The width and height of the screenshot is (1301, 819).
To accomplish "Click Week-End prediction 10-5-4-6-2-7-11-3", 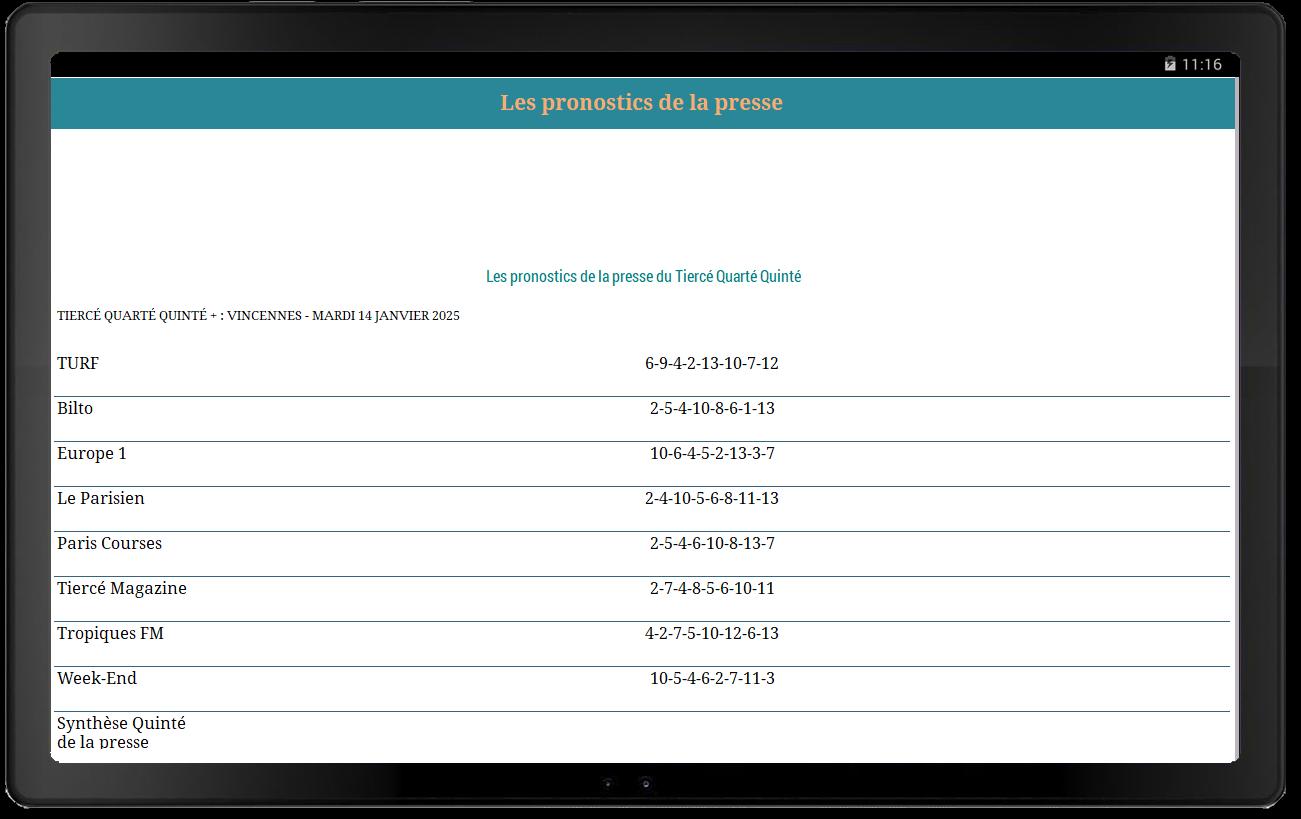I will point(712,678).
